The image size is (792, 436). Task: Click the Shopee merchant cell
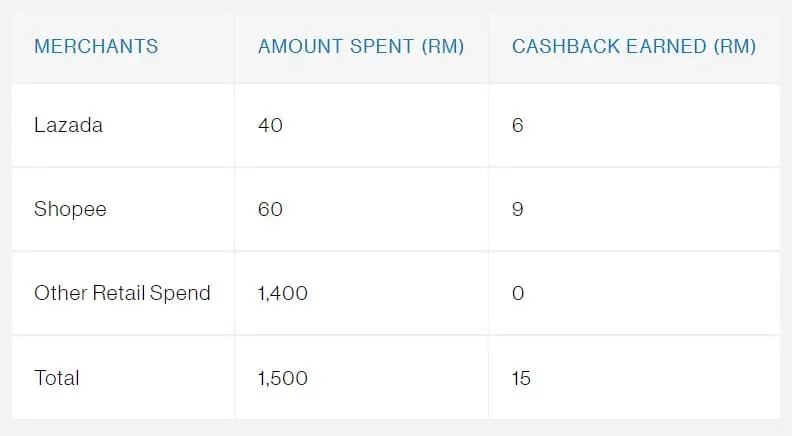pos(70,210)
